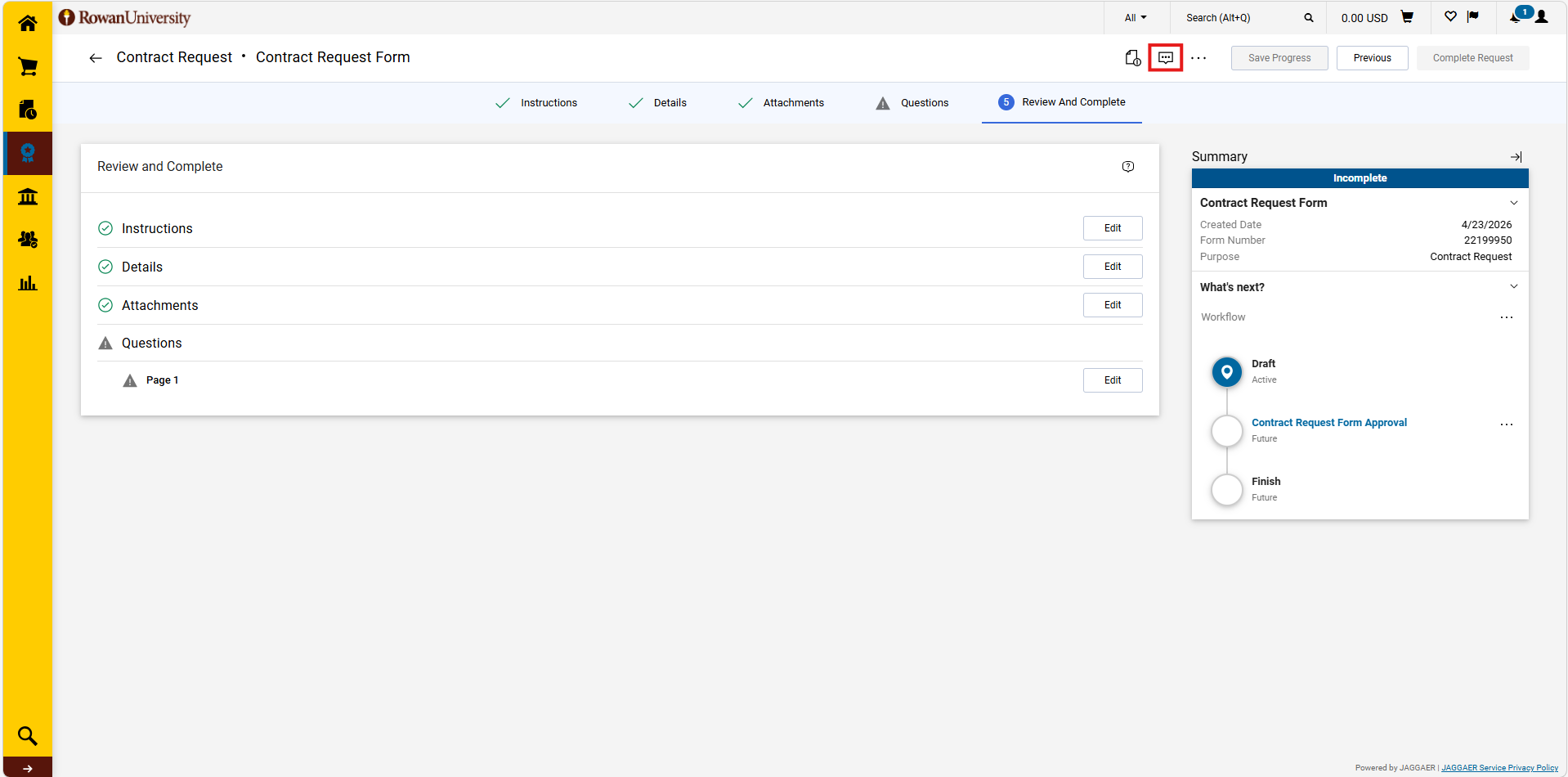
Task: Open the Contract Request Form Approval link
Action: tap(1328, 423)
